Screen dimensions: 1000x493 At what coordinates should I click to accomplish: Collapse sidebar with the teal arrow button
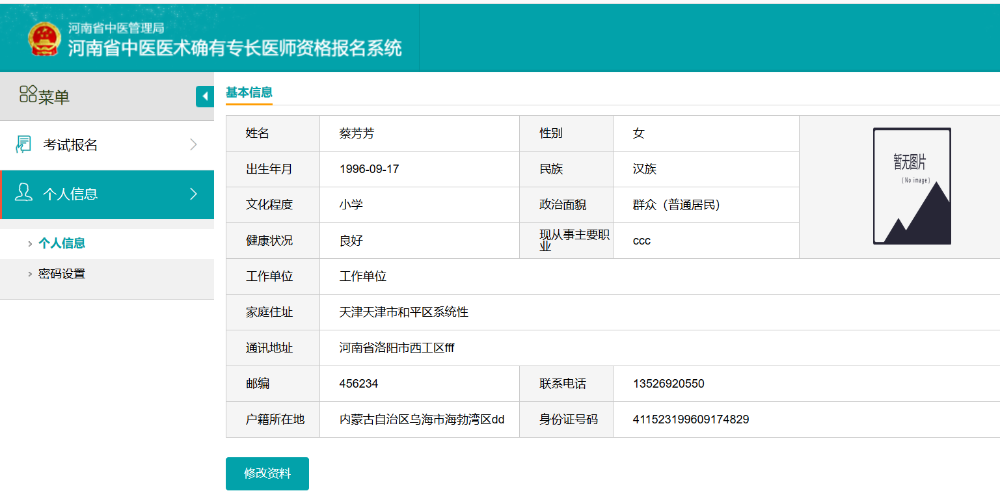pos(205,96)
